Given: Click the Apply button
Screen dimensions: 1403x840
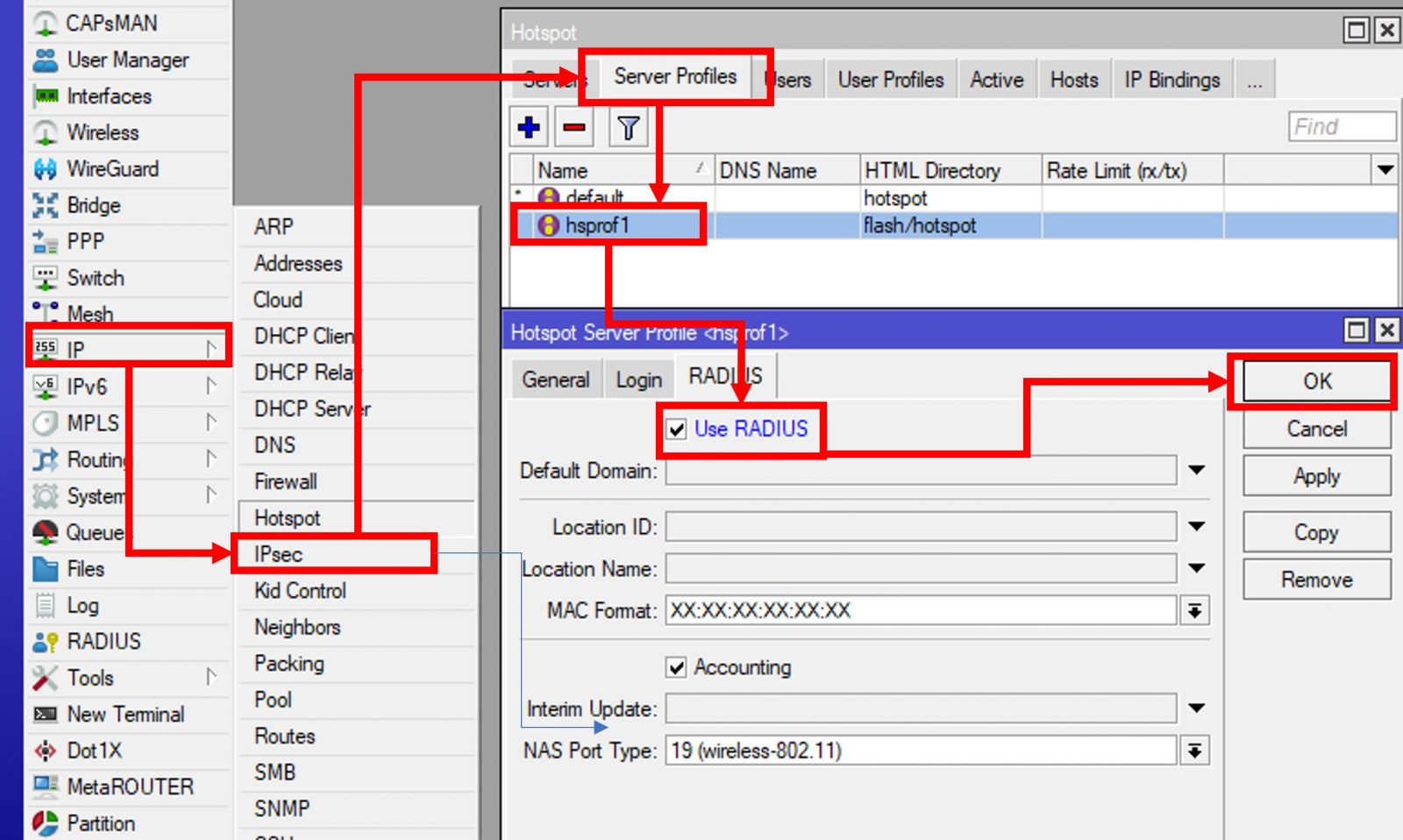Looking at the screenshot, I should coord(1315,476).
